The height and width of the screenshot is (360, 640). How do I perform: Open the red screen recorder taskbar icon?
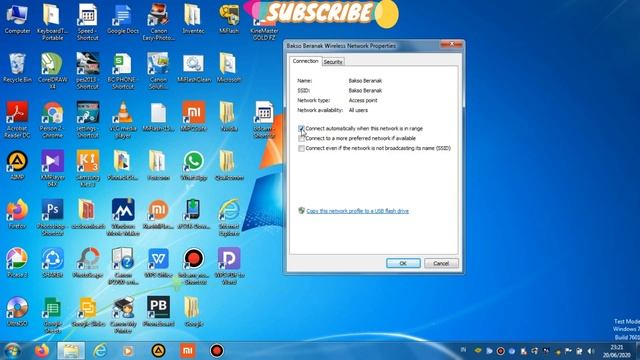(x=217, y=351)
